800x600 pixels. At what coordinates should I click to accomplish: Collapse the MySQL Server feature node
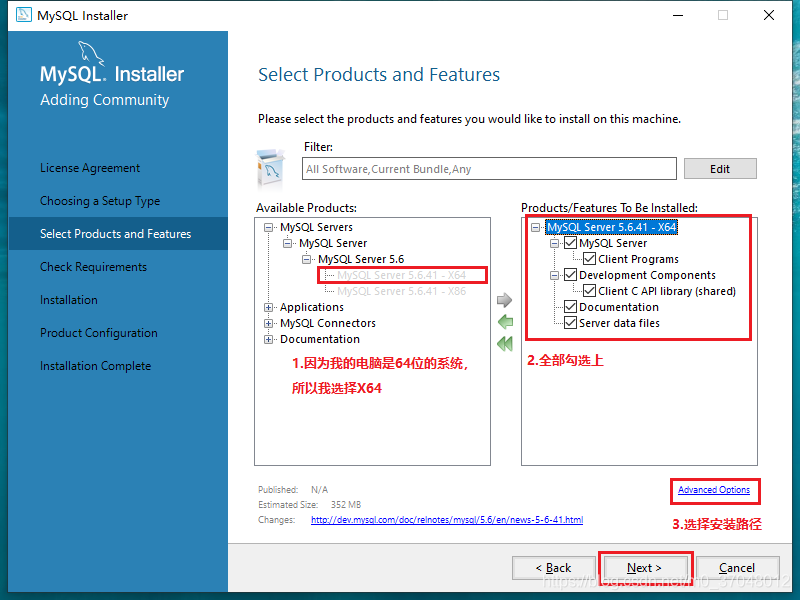[x=554, y=243]
